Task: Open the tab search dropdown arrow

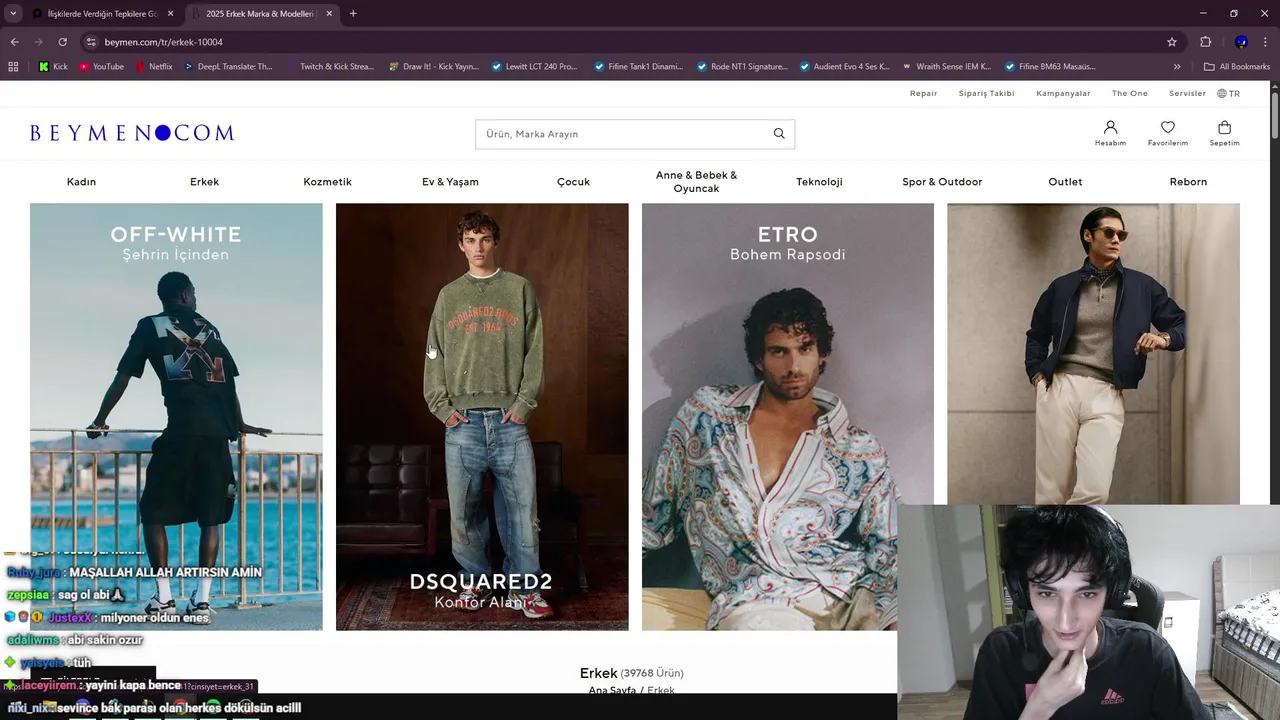Action: (x=13, y=13)
